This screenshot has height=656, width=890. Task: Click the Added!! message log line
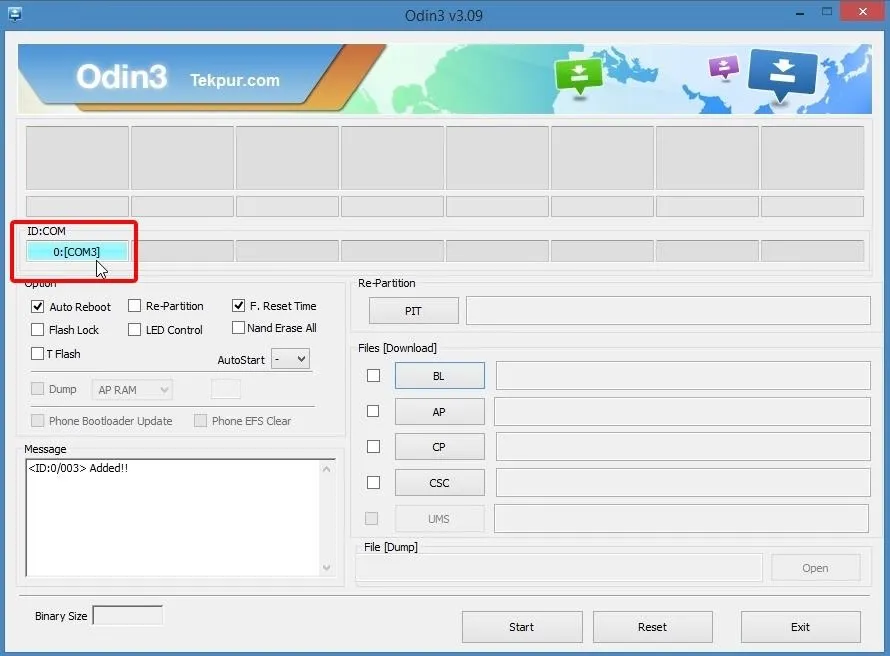tap(78, 468)
